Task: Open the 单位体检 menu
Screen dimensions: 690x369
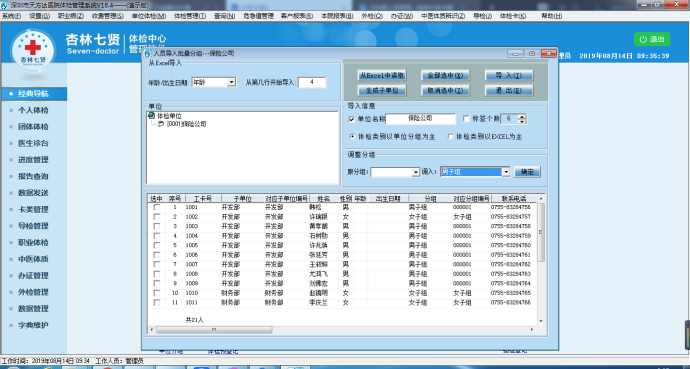Action: pos(149,16)
